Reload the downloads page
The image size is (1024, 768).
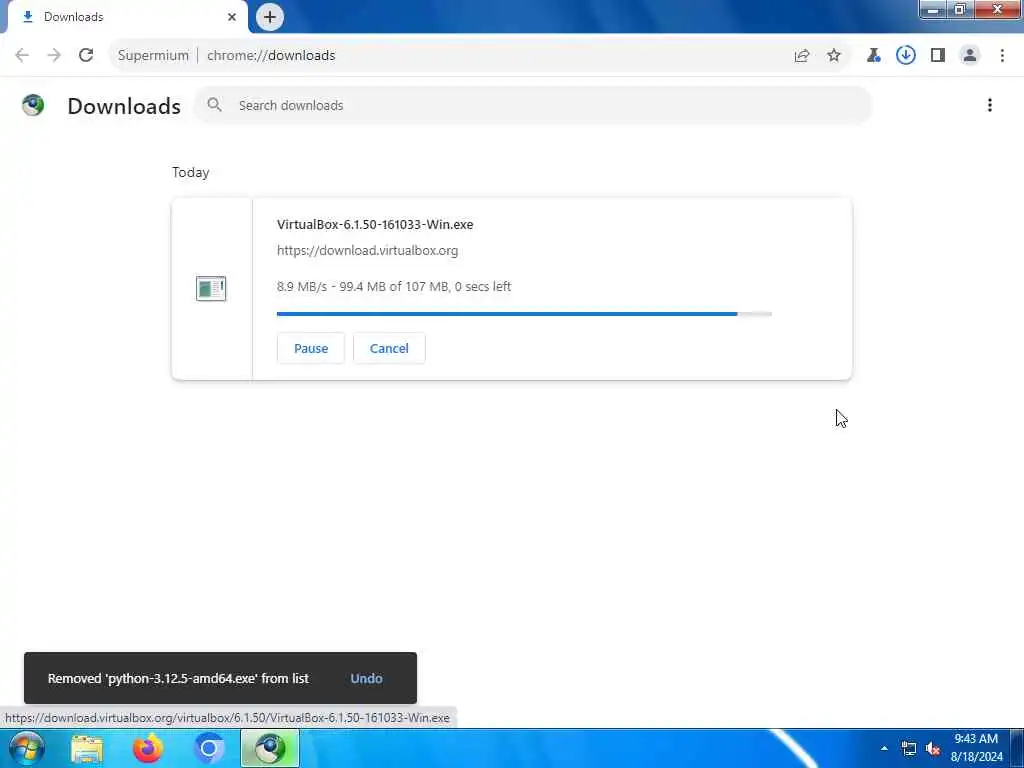(86, 56)
